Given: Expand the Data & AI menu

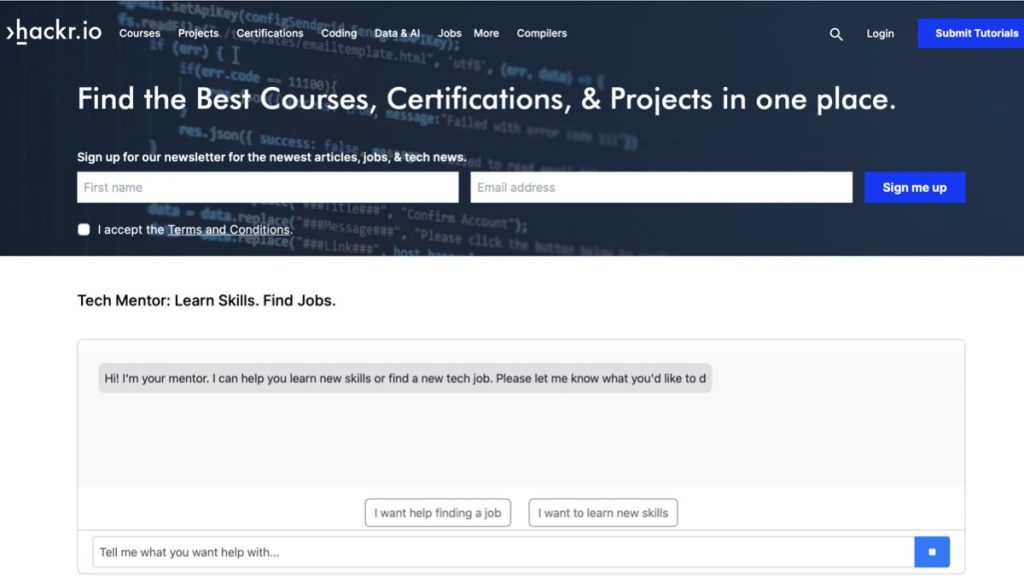Looking at the screenshot, I should pos(397,33).
